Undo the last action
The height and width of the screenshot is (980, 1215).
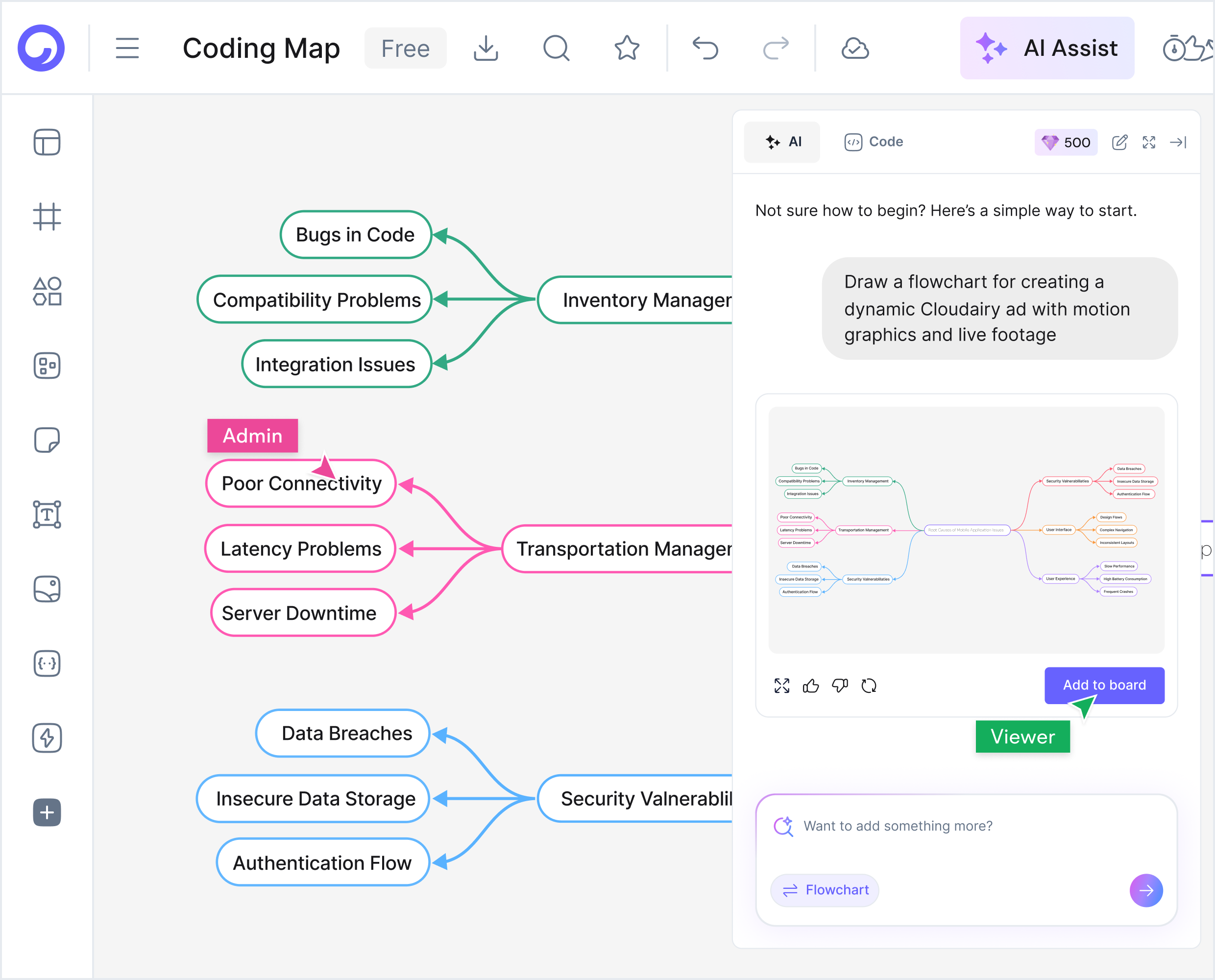click(705, 48)
